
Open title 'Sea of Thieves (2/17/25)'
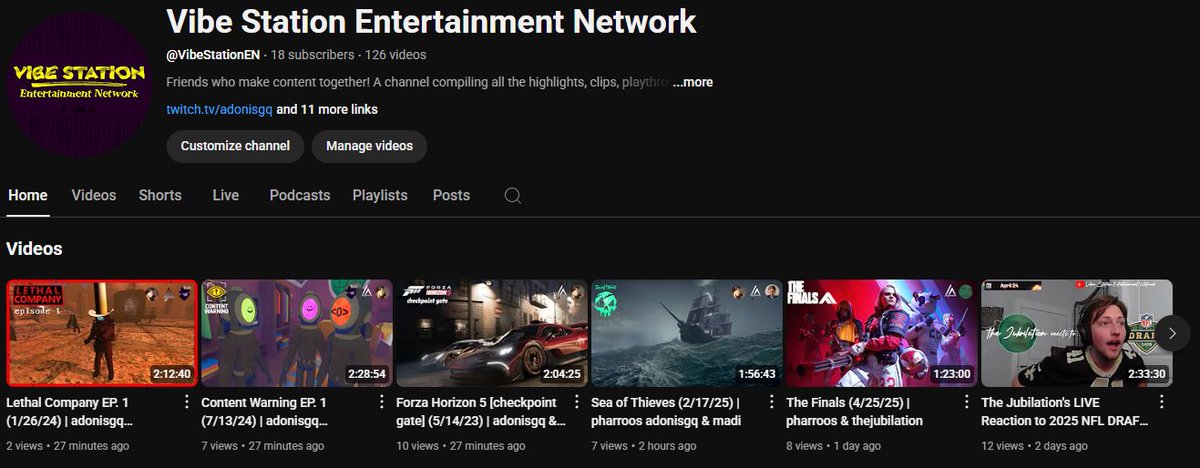tap(666, 412)
